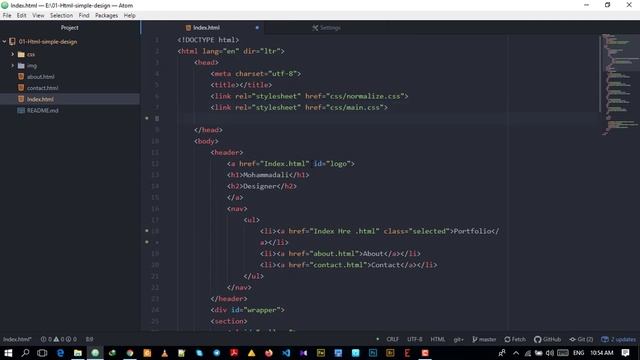The height and width of the screenshot is (360, 640).
Task: Open contact.html in the tree
Action: (42, 88)
